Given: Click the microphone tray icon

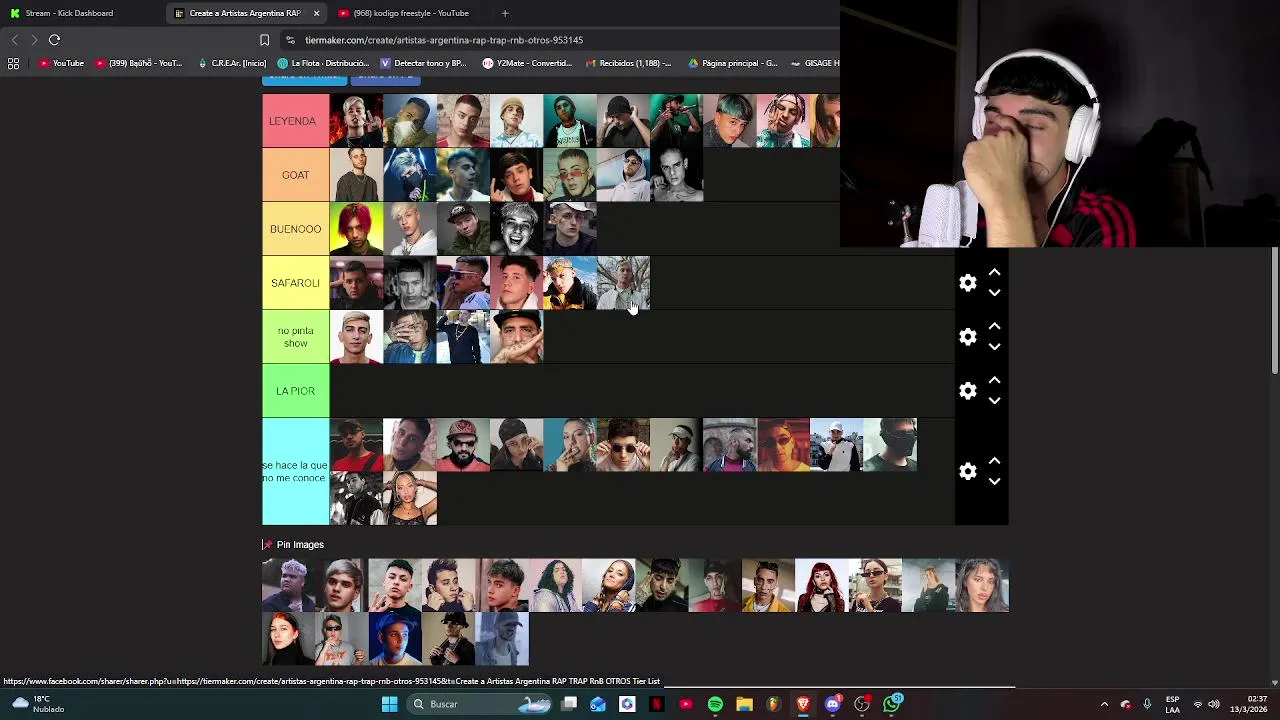Looking at the screenshot, I should tap(1147, 704).
